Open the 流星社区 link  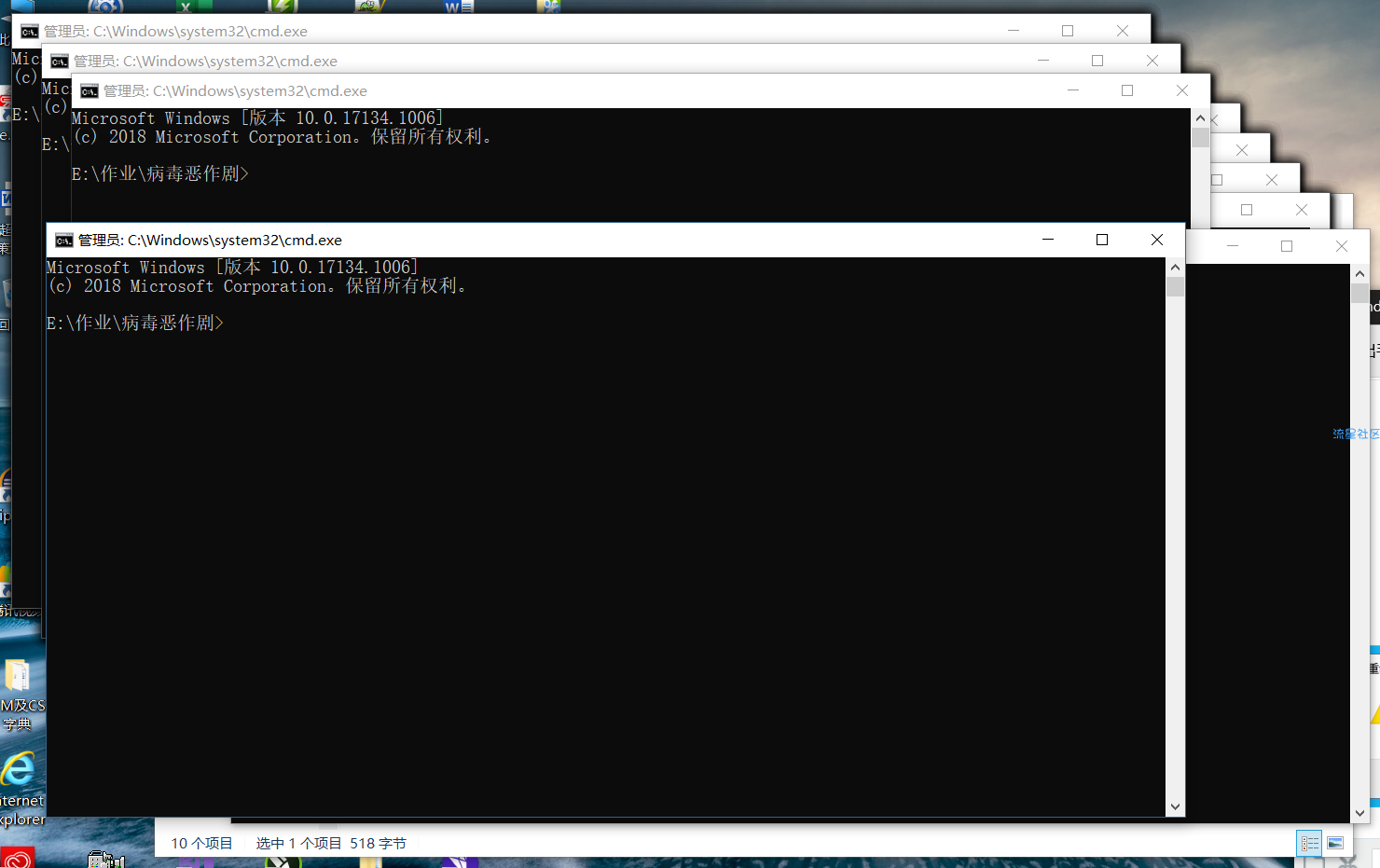[x=1355, y=434]
